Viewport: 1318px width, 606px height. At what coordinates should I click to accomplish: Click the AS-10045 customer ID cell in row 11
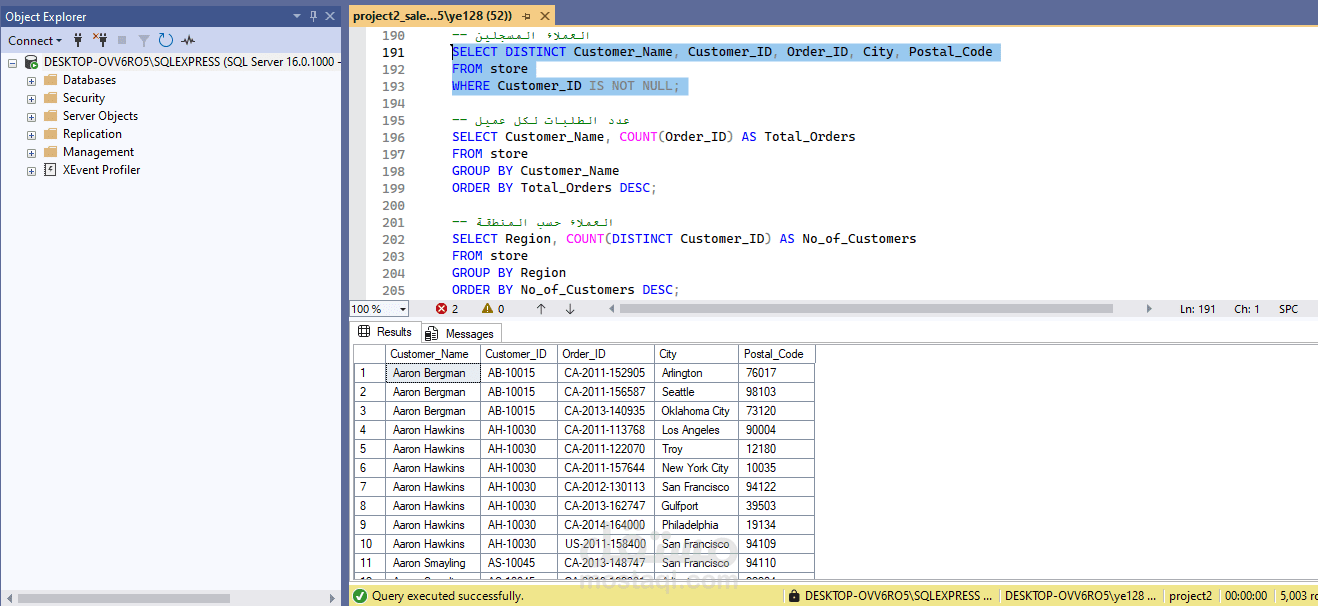(x=519, y=563)
